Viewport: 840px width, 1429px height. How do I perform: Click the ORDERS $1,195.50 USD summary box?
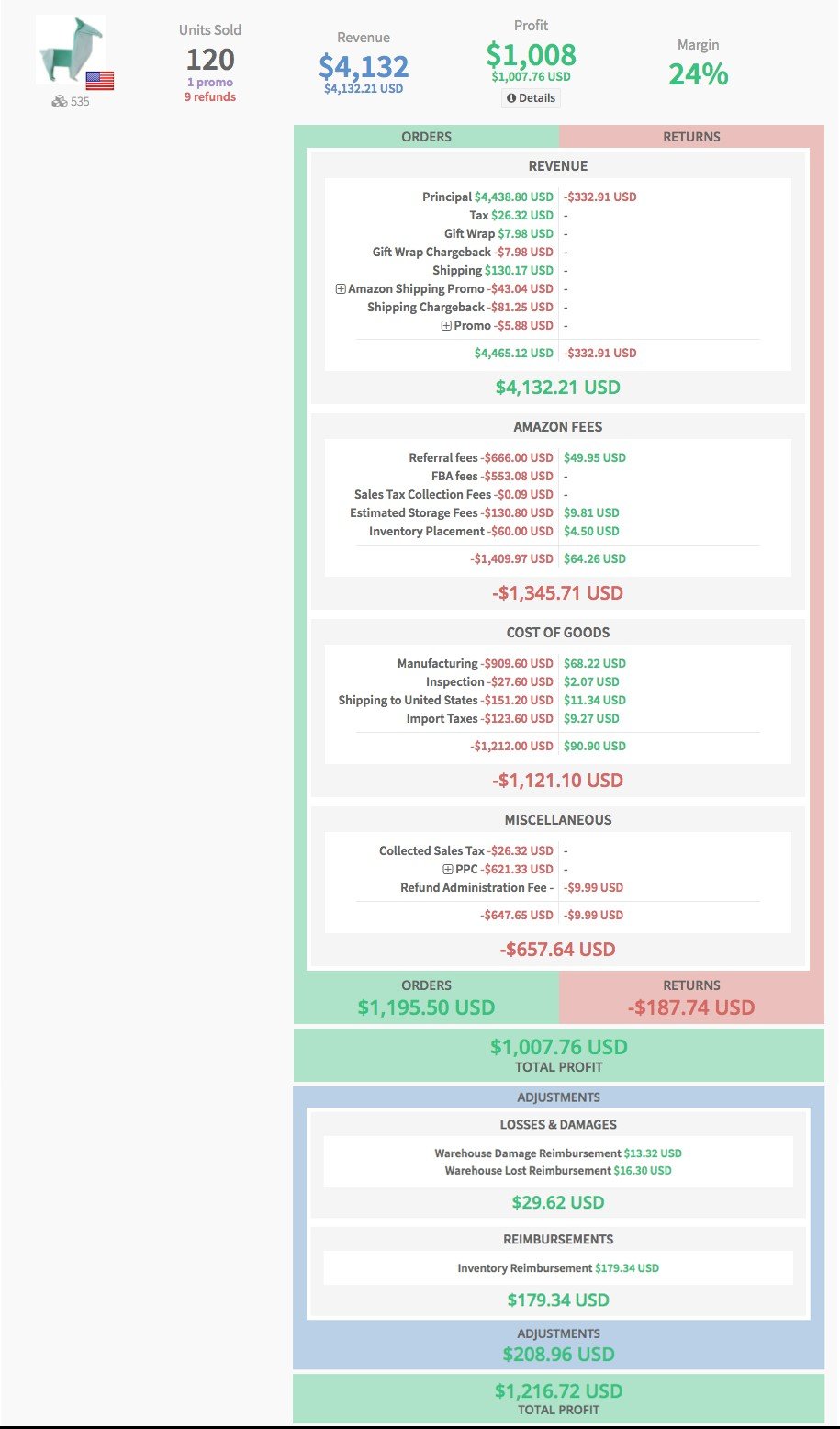pos(427,997)
